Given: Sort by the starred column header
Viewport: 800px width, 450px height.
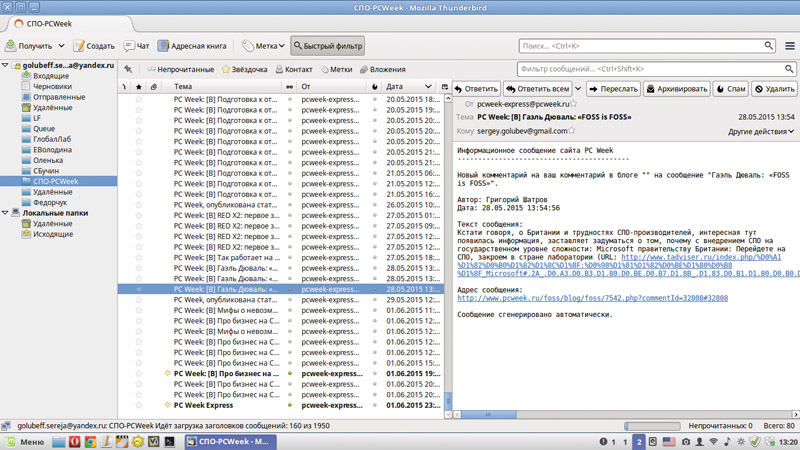Looking at the screenshot, I should point(139,87).
